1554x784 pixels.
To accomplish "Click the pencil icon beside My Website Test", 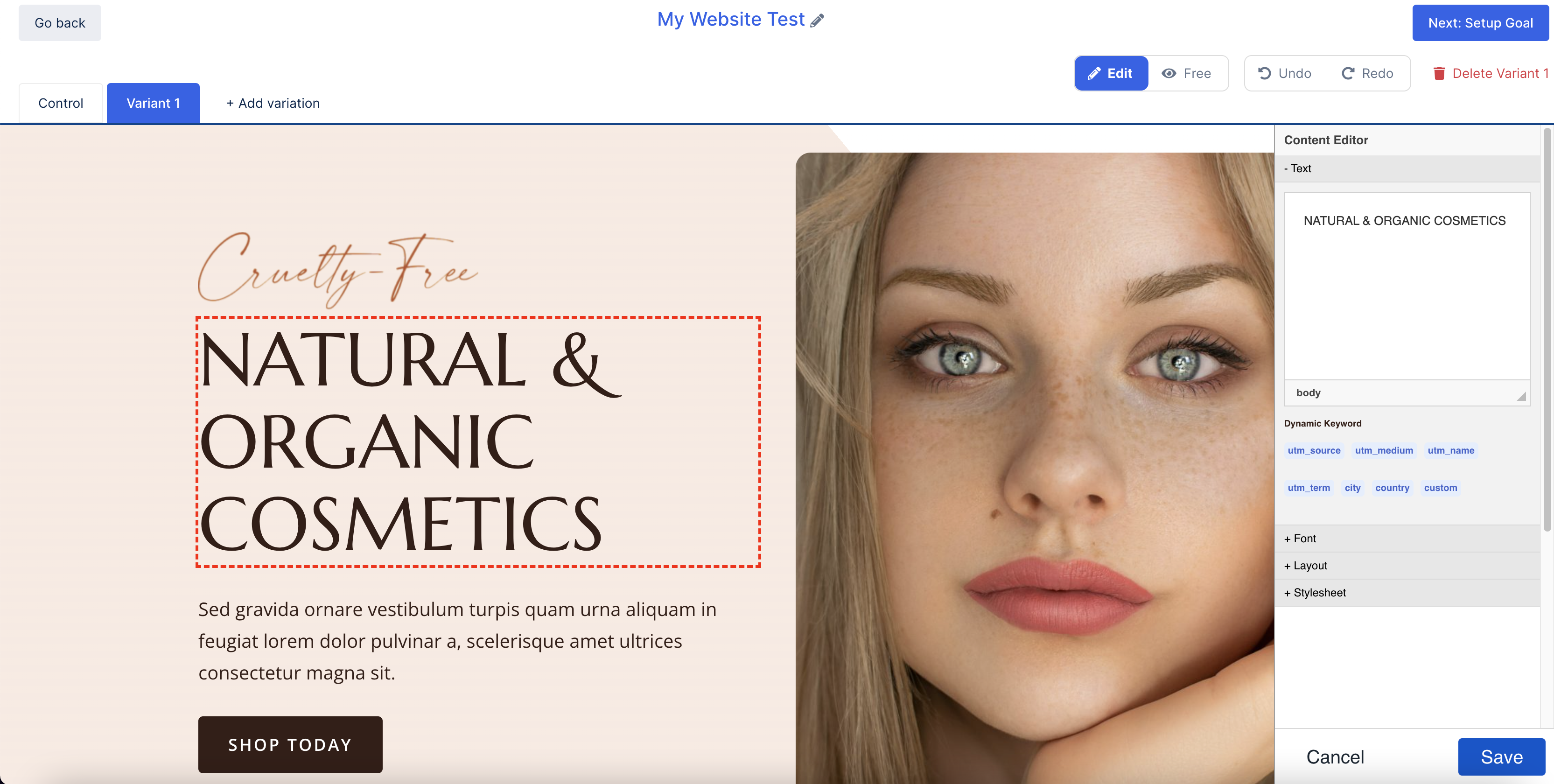I will coord(817,21).
